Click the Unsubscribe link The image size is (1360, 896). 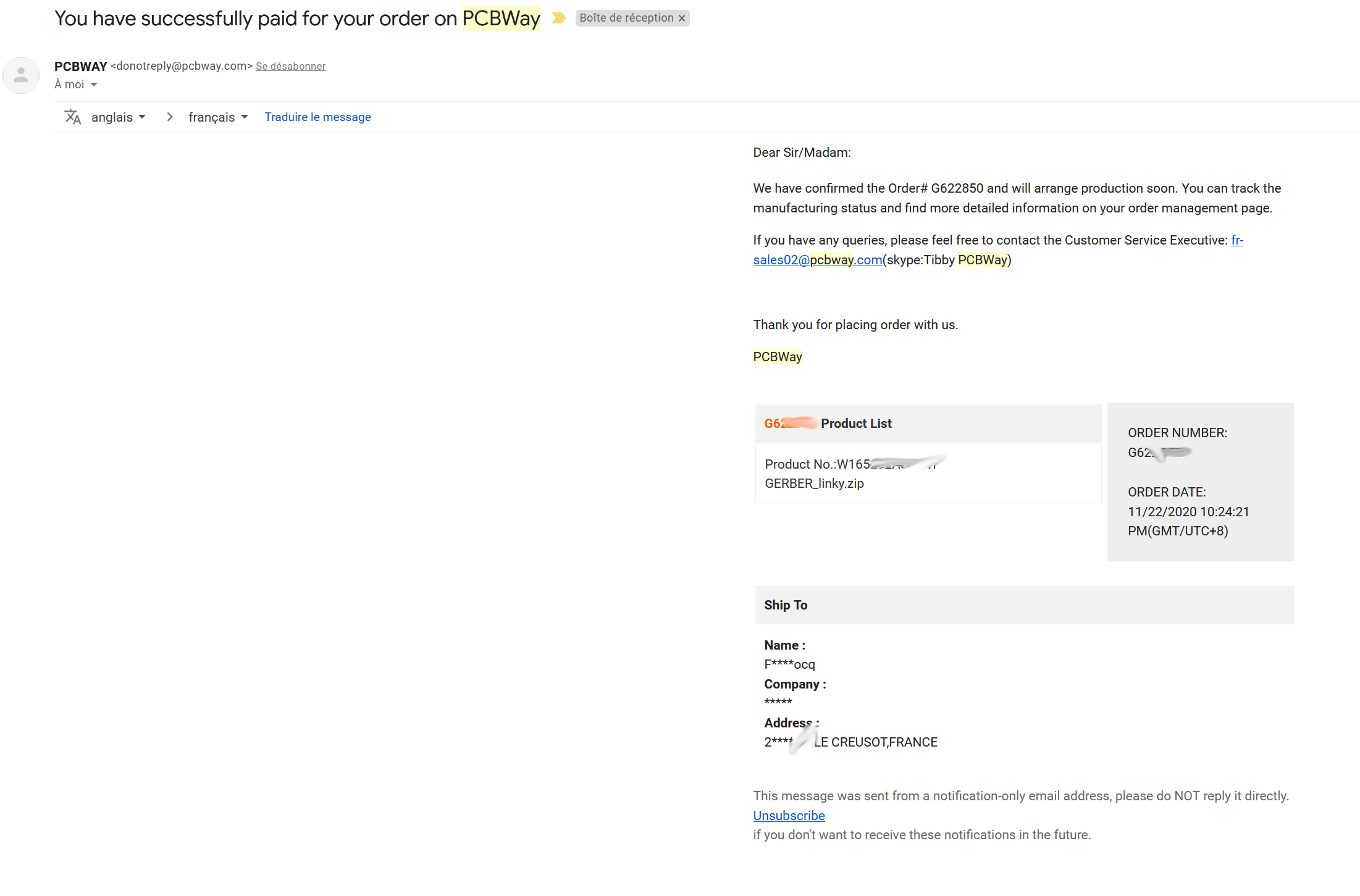[x=789, y=815]
